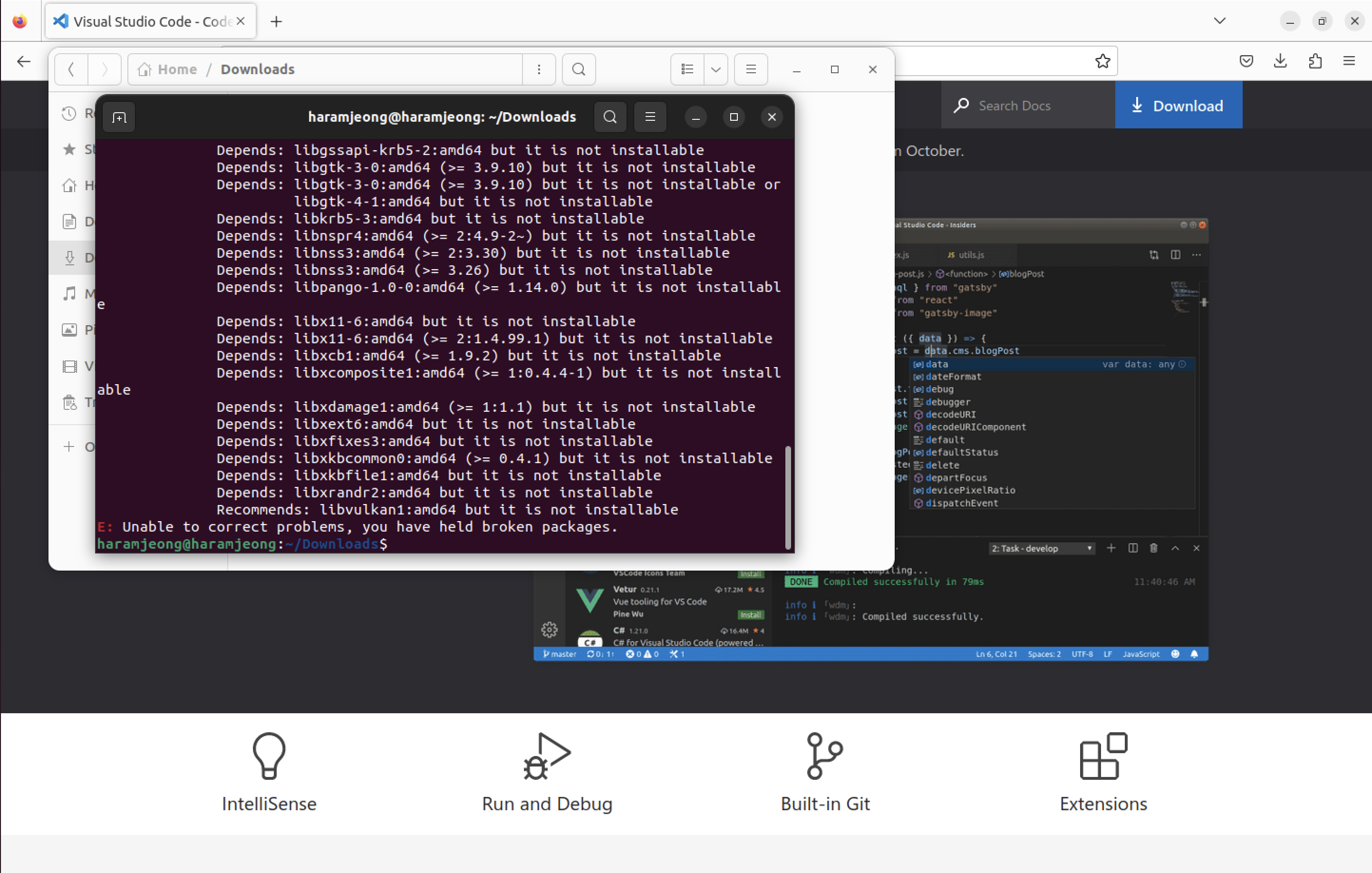Screen dimensions: 1372x873
Task: Go forward in Files window navigation
Action: pos(104,69)
